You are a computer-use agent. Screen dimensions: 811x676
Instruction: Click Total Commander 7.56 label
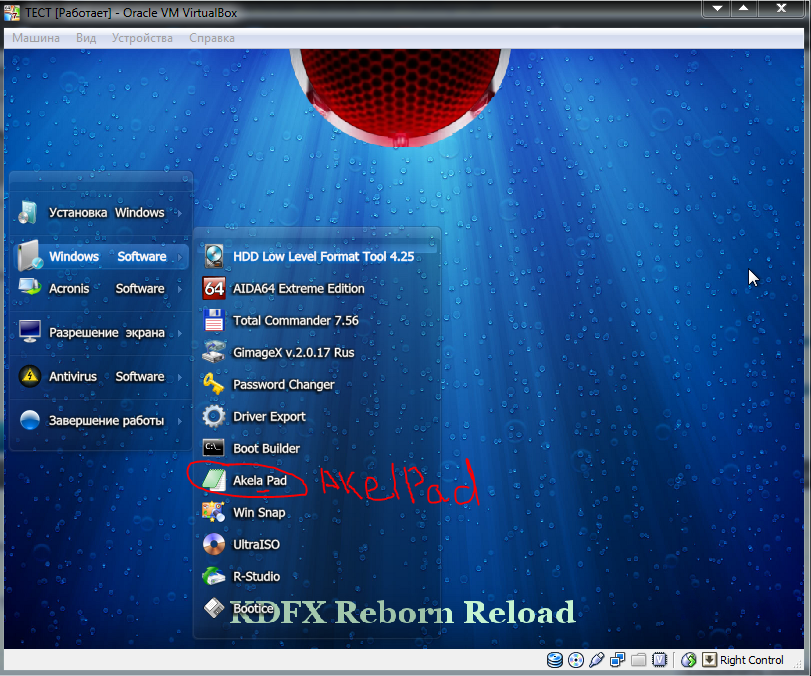(x=295, y=321)
